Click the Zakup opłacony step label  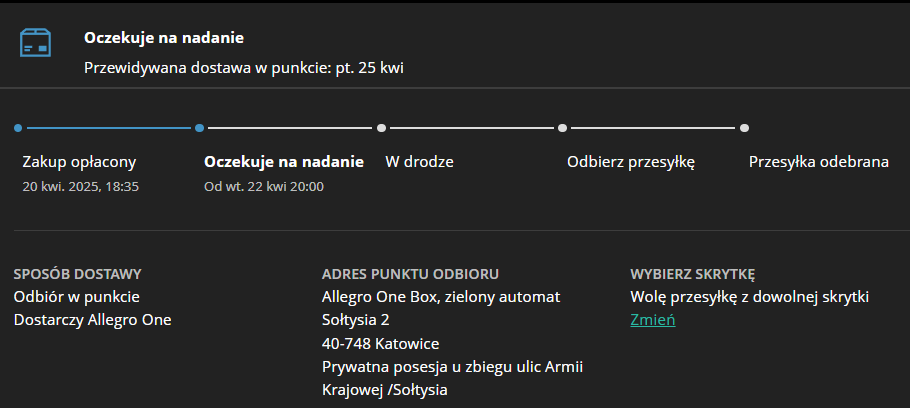79,161
